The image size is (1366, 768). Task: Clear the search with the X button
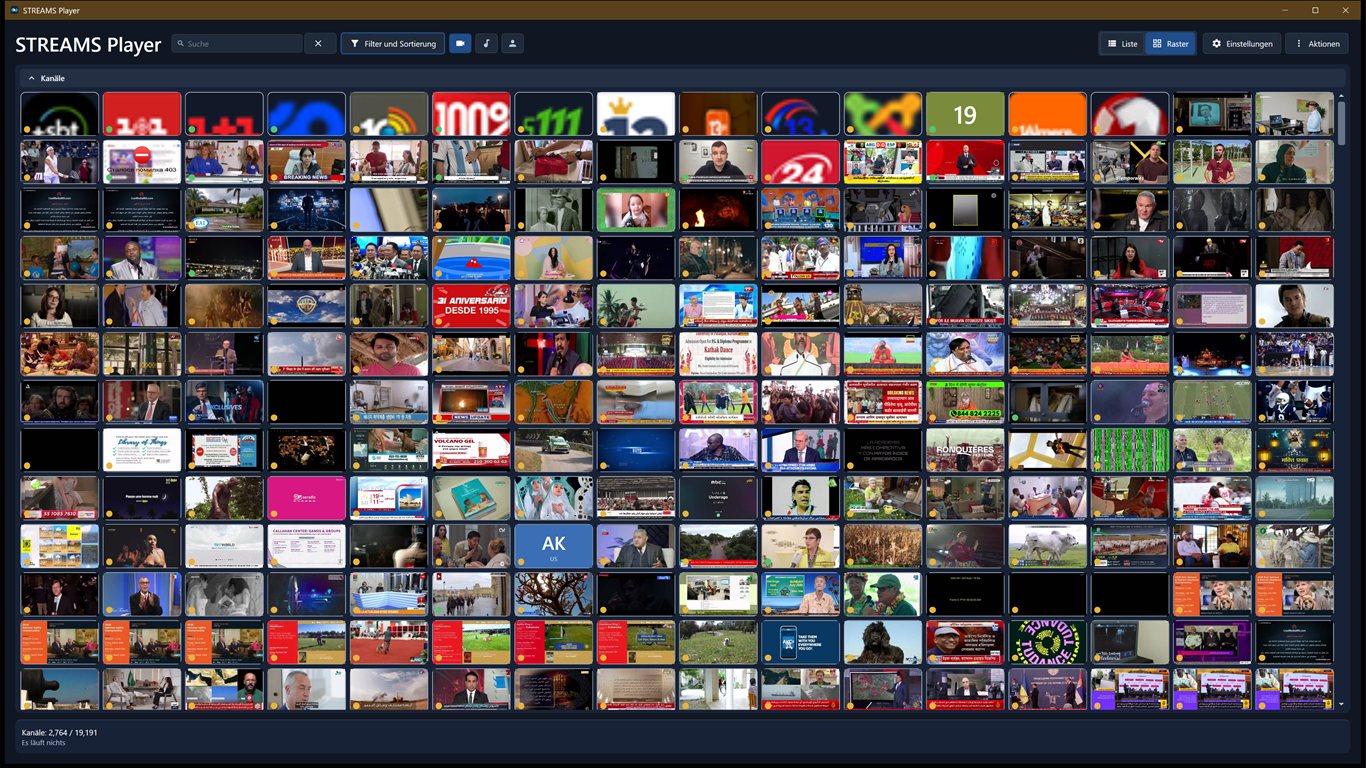(319, 44)
